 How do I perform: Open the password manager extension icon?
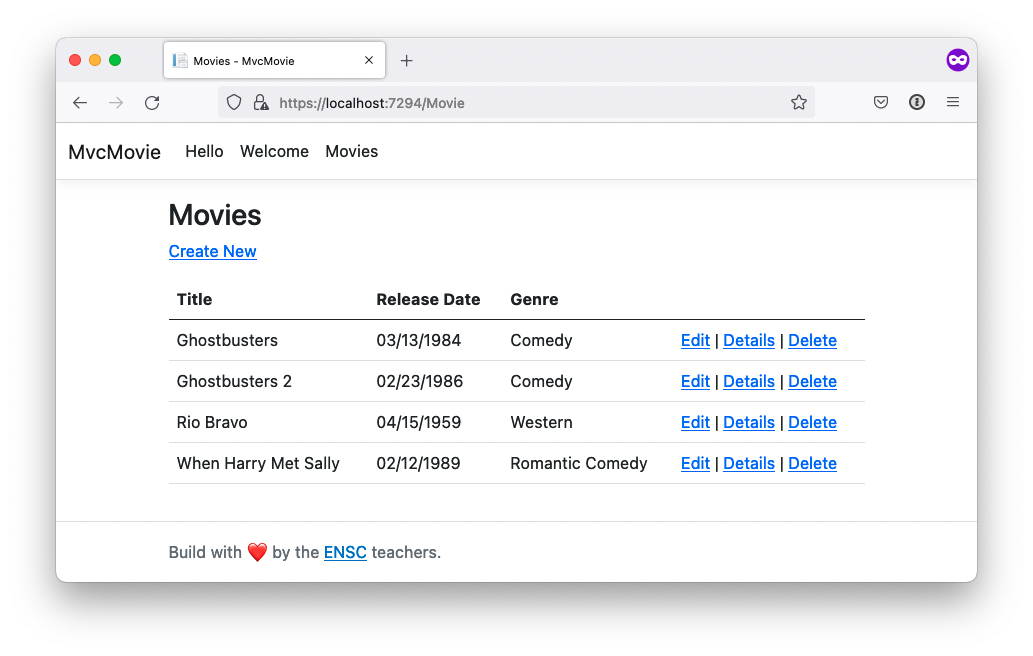point(916,102)
